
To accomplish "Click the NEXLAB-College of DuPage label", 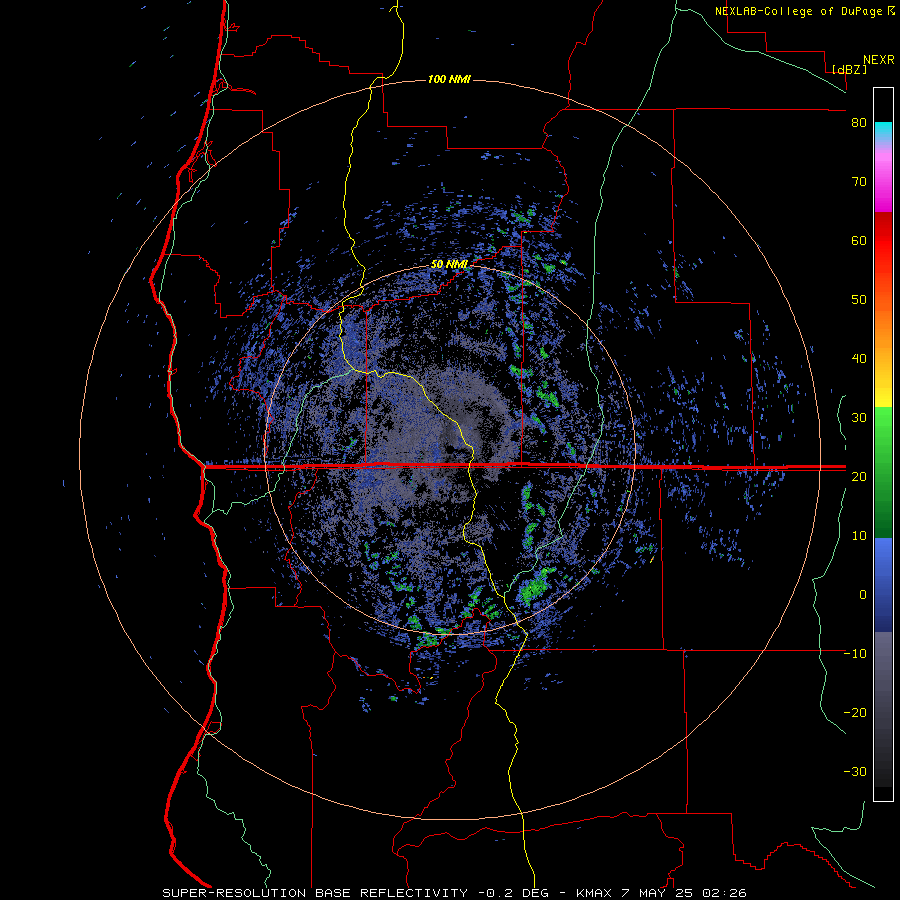I will tap(799, 11).
